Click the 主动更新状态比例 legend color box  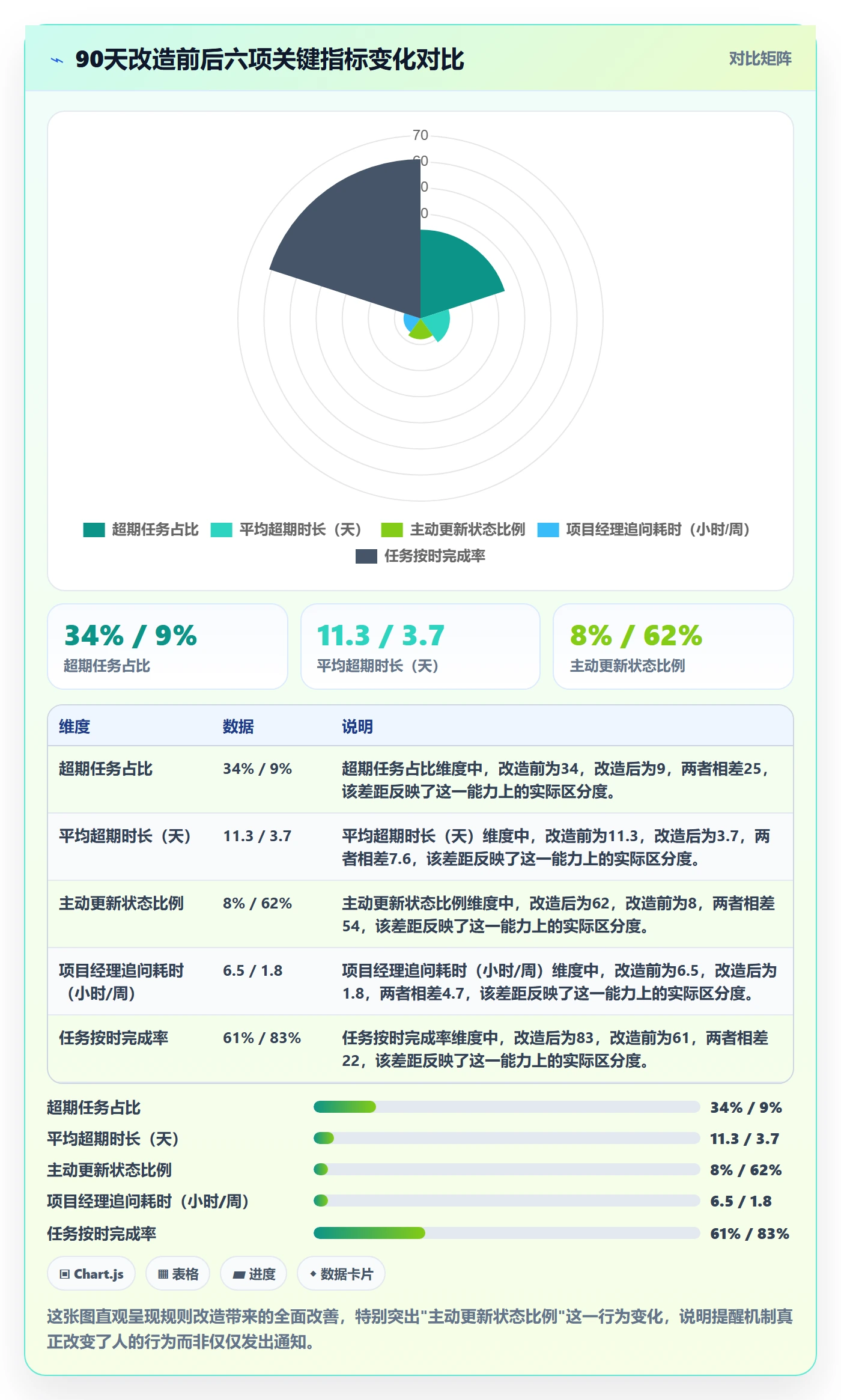tap(392, 530)
